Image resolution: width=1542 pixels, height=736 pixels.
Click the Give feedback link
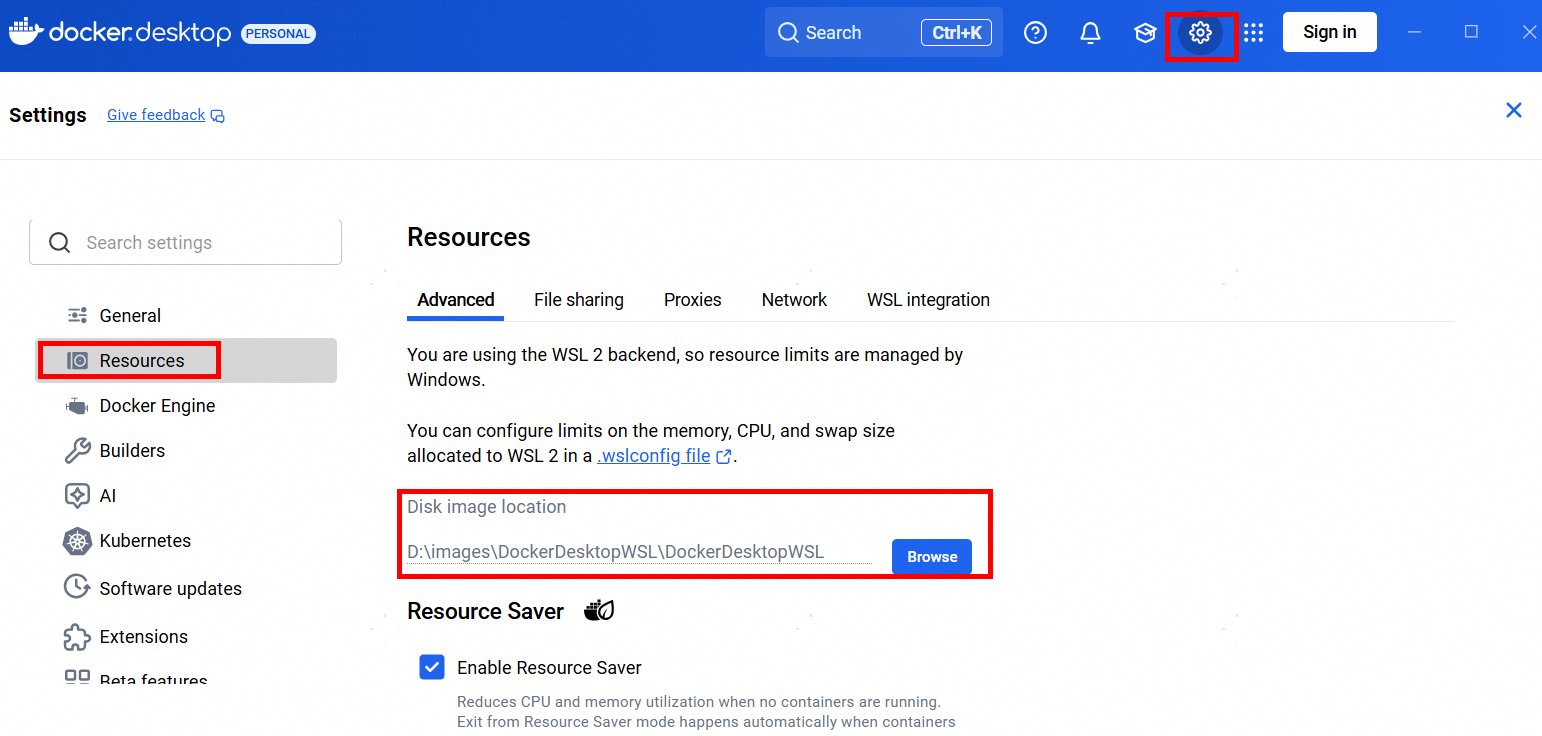pos(156,115)
